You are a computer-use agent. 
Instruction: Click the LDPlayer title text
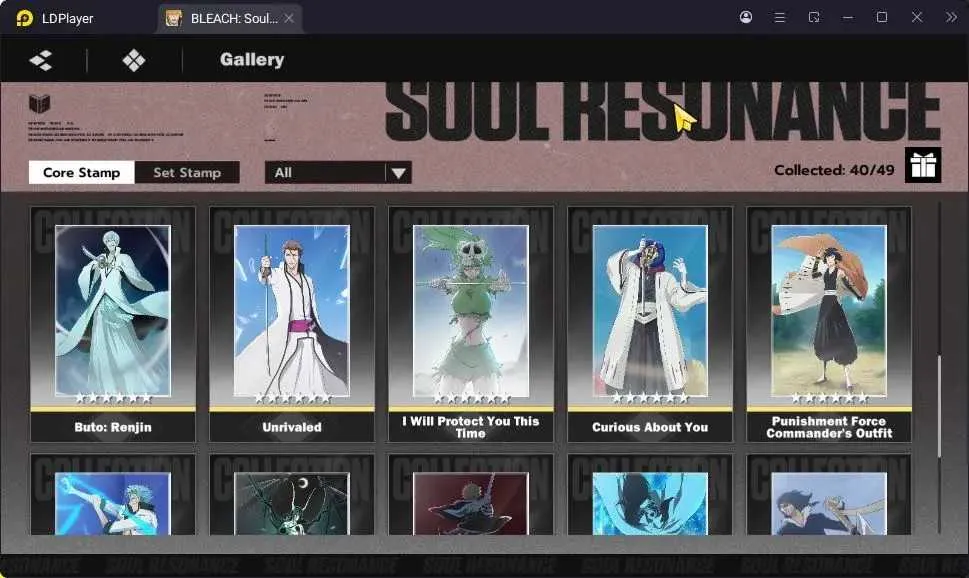(67, 19)
